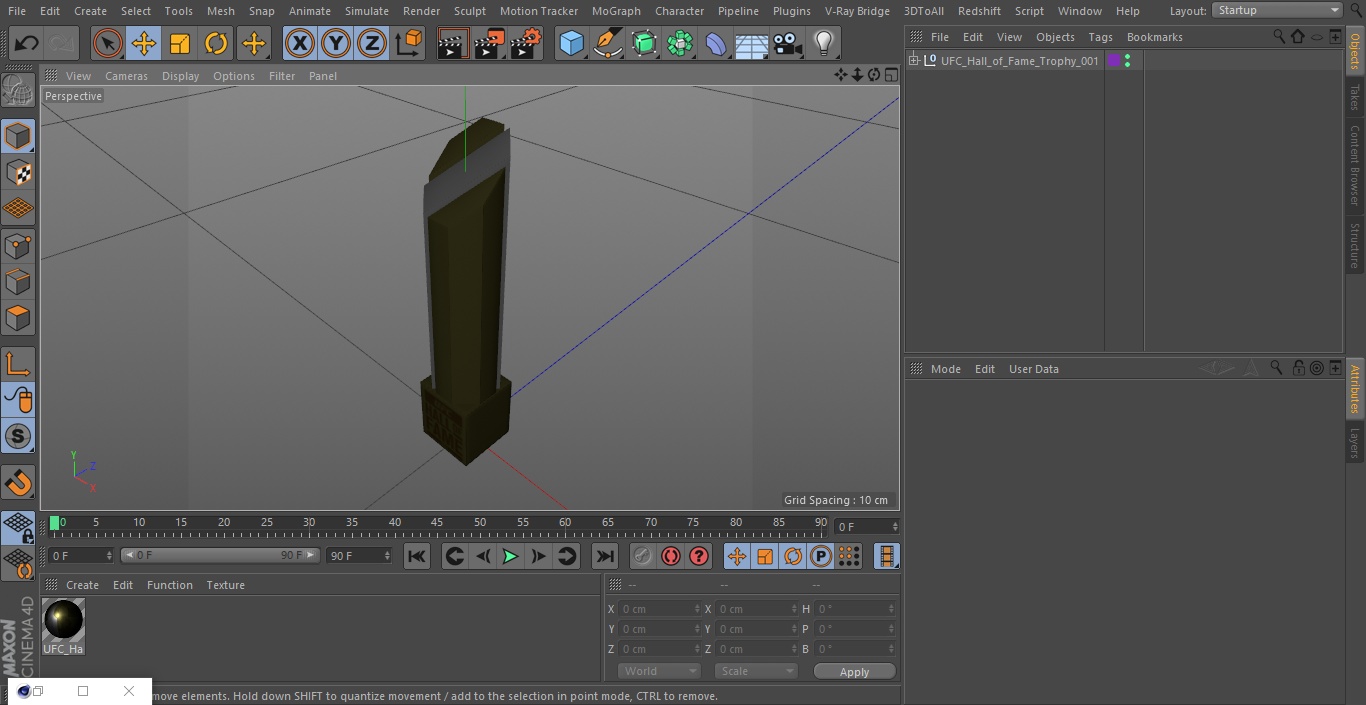Switch to the Attributes side tab

[x=1355, y=389]
